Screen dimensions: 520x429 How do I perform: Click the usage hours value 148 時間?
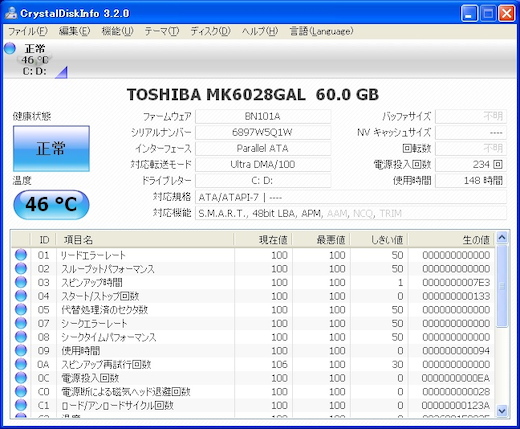(471, 181)
